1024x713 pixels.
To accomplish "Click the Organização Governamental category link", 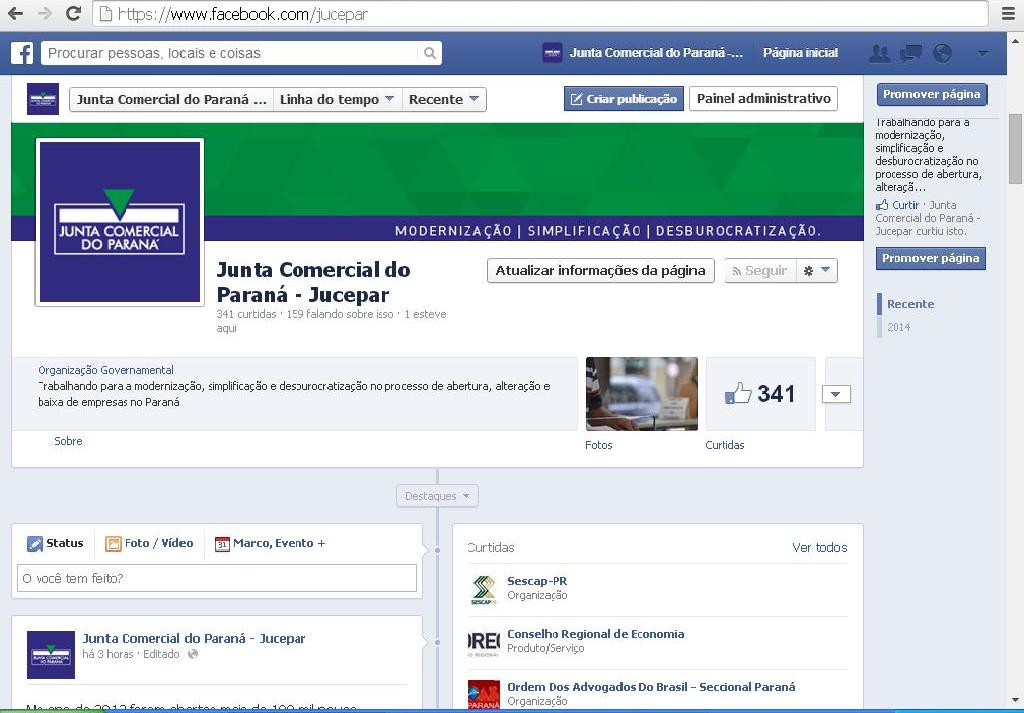I will [x=106, y=370].
